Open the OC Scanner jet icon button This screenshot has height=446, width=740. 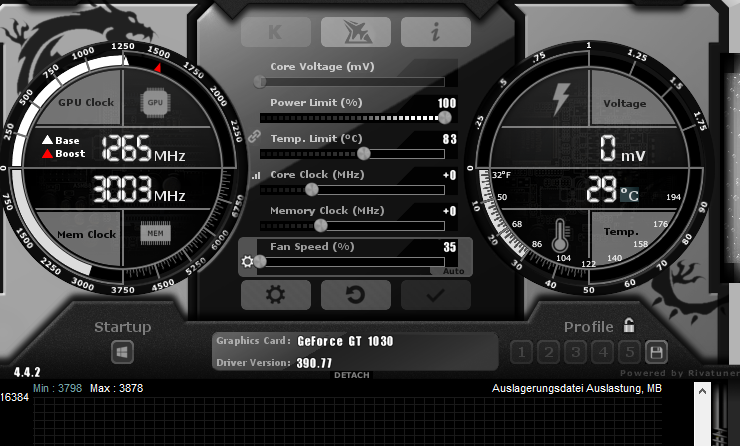coord(356,32)
